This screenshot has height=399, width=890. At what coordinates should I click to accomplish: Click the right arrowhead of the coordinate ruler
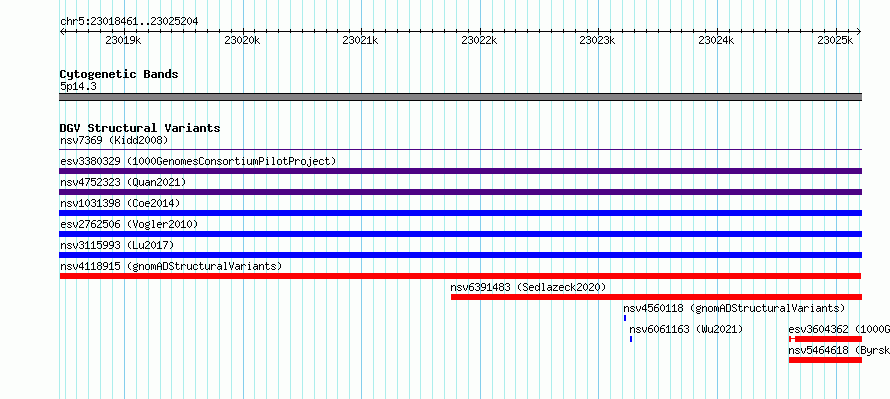tap(859, 31)
